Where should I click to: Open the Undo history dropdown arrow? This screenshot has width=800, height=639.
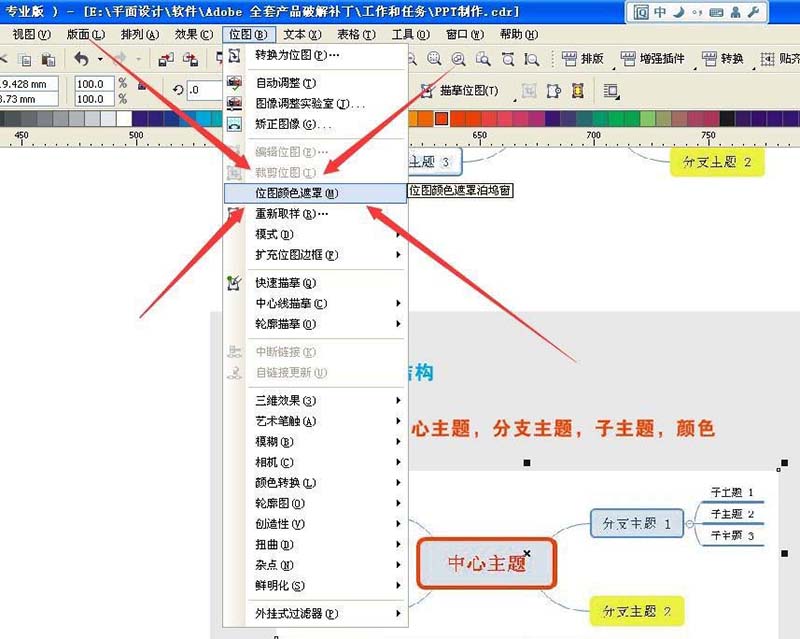[x=100, y=59]
